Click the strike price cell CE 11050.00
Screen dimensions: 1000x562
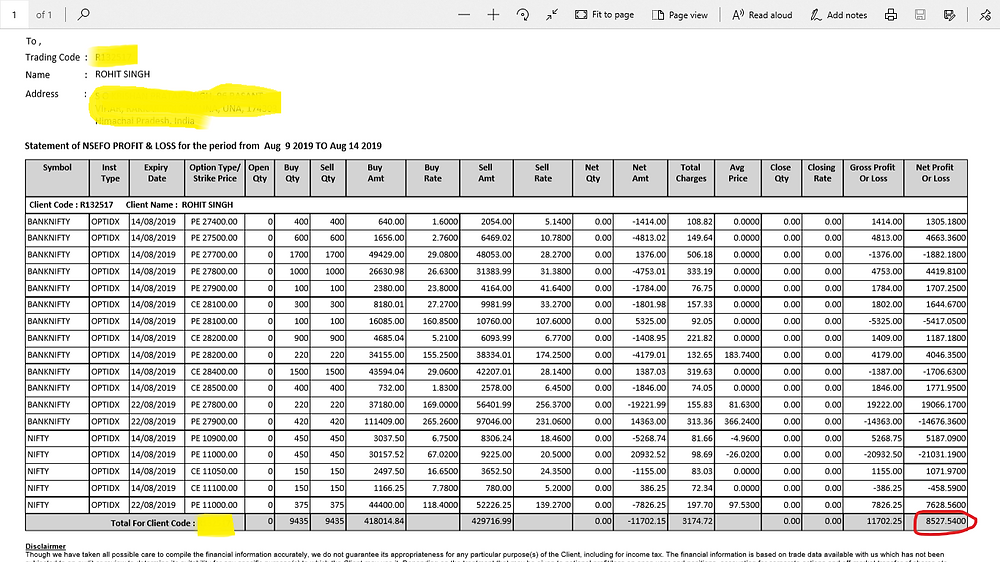(214, 471)
